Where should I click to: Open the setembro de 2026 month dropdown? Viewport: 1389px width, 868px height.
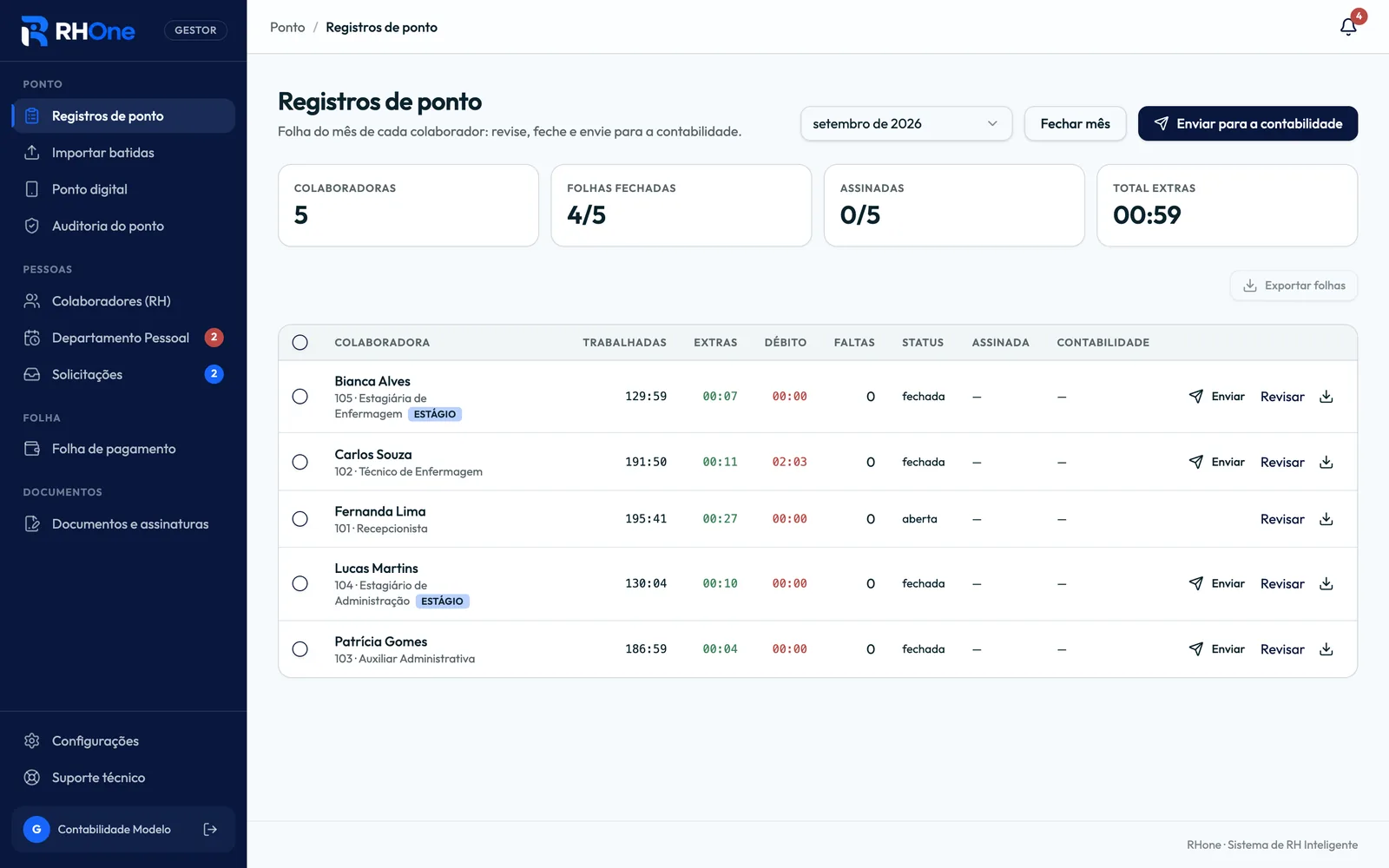(905, 123)
